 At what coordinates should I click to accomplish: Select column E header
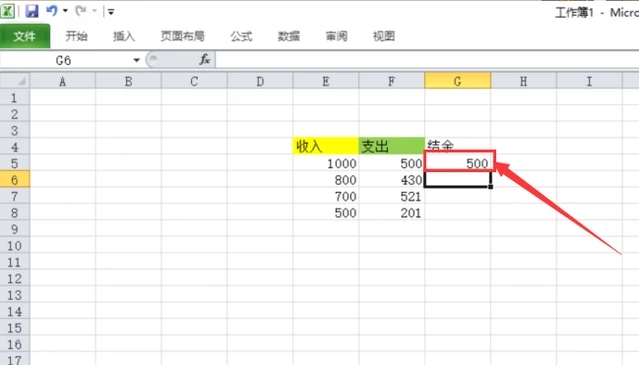[326, 81]
